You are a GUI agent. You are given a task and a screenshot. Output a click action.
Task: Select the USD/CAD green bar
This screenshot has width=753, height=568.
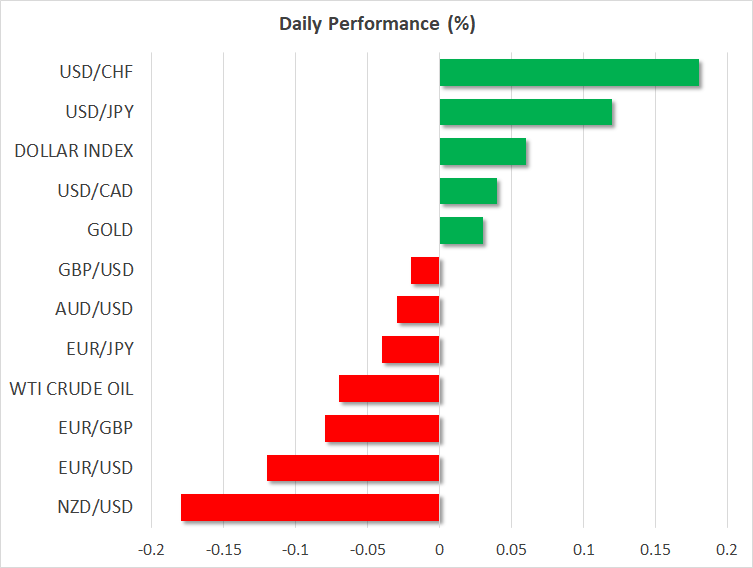pyautogui.click(x=468, y=191)
